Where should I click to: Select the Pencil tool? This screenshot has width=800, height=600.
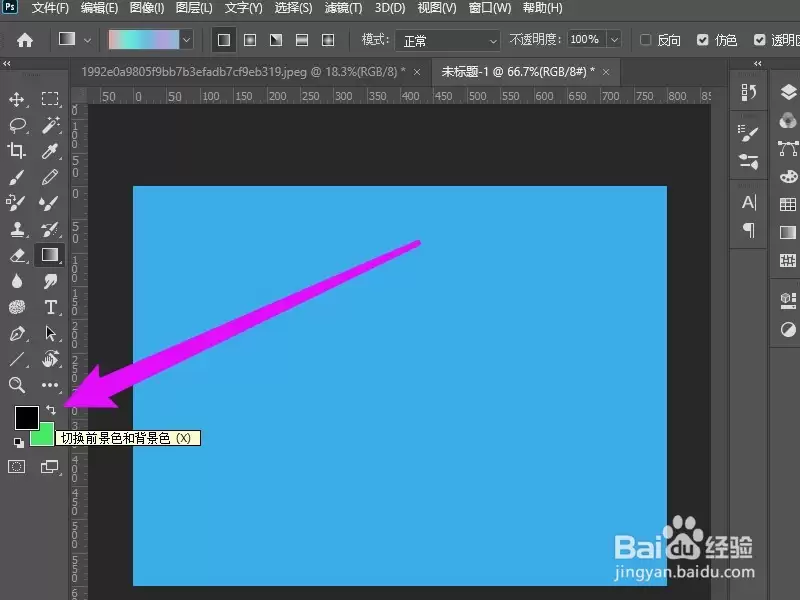pyautogui.click(x=50, y=177)
